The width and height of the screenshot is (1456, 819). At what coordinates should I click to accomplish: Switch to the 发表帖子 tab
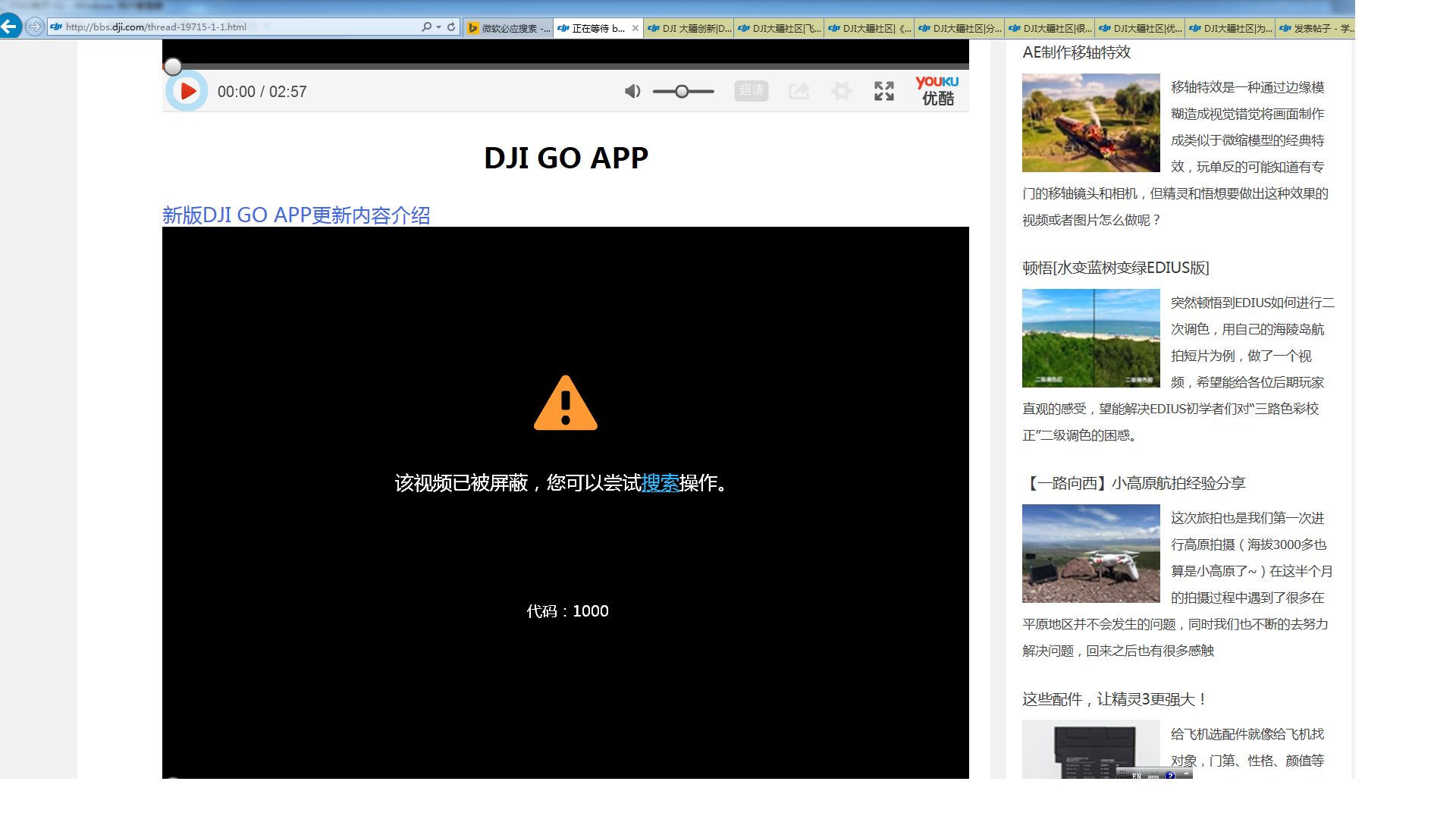coord(1316,28)
